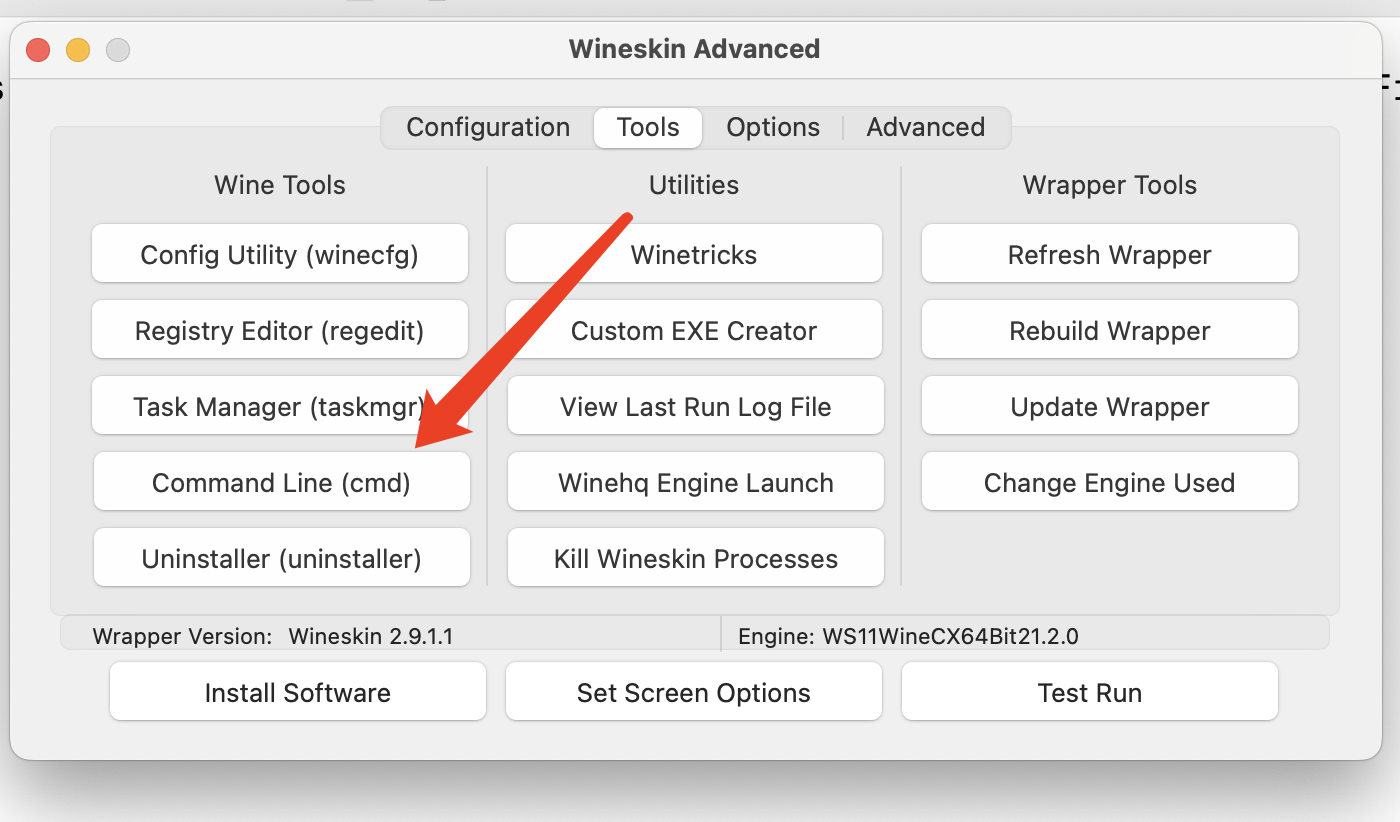Open the Options tab
The height and width of the screenshot is (822, 1400).
pos(773,127)
